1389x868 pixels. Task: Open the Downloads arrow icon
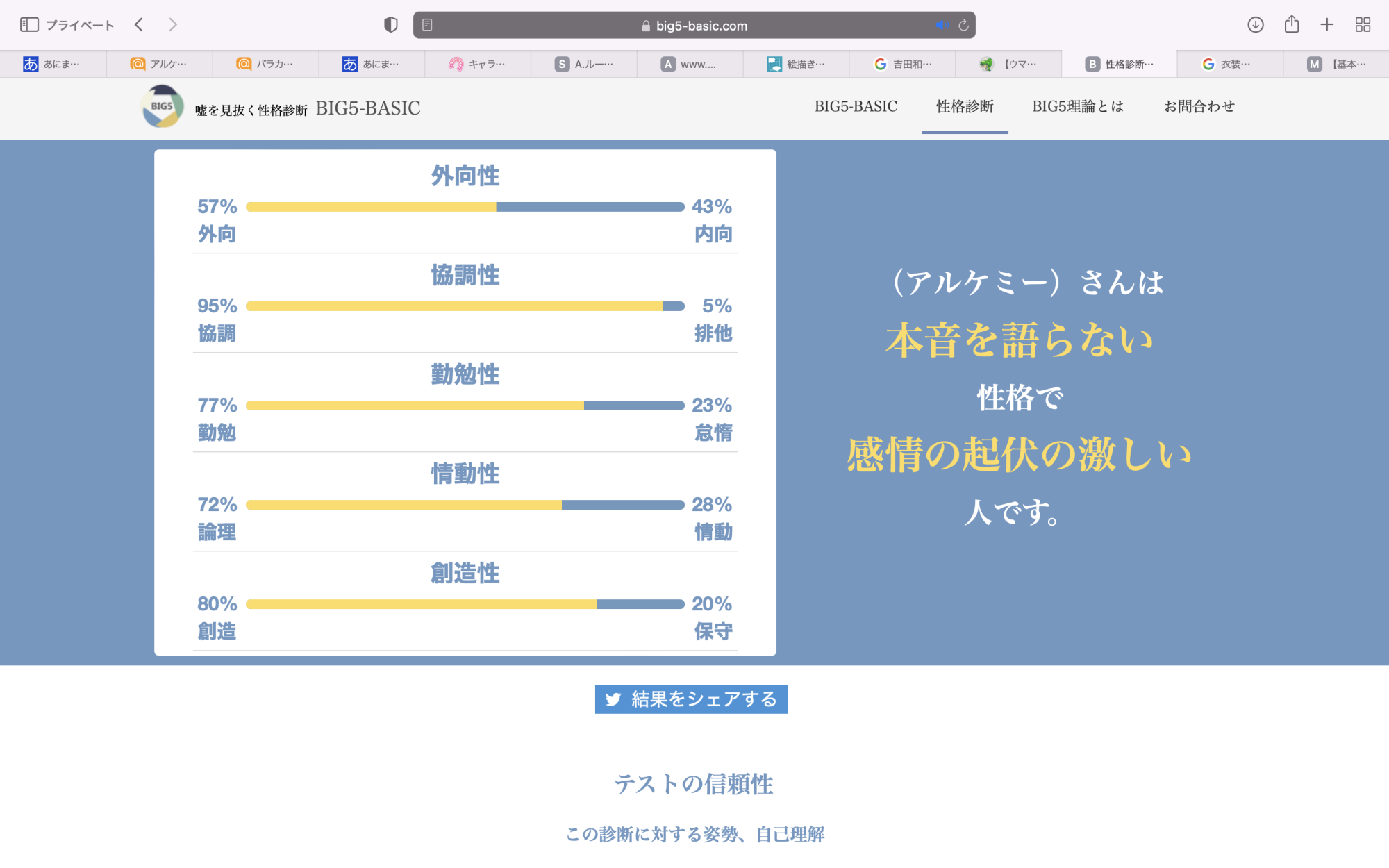tap(1255, 25)
